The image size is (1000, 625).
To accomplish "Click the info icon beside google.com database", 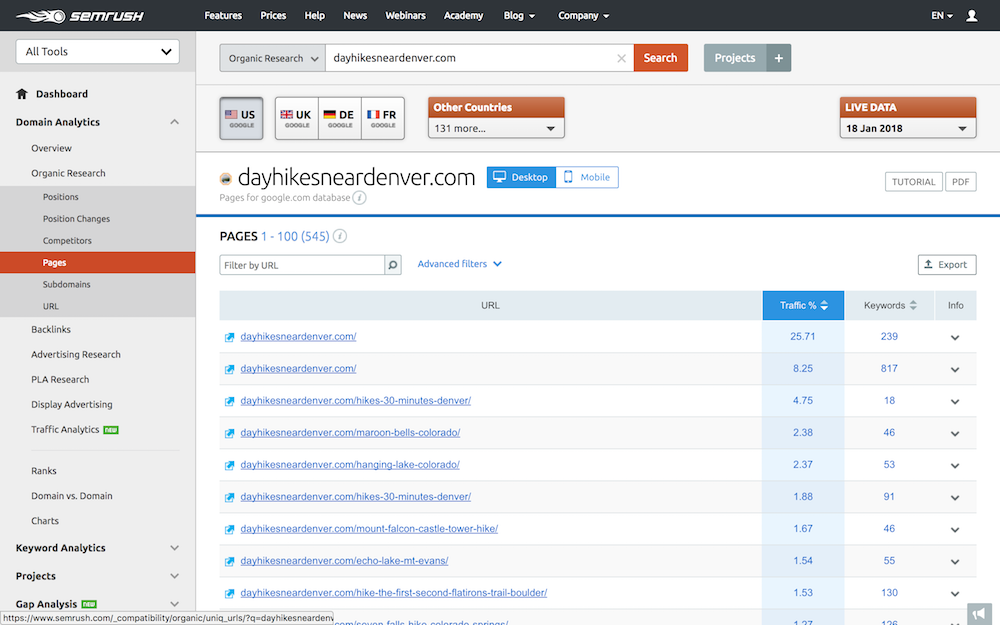I will click(x=360, y=198).
